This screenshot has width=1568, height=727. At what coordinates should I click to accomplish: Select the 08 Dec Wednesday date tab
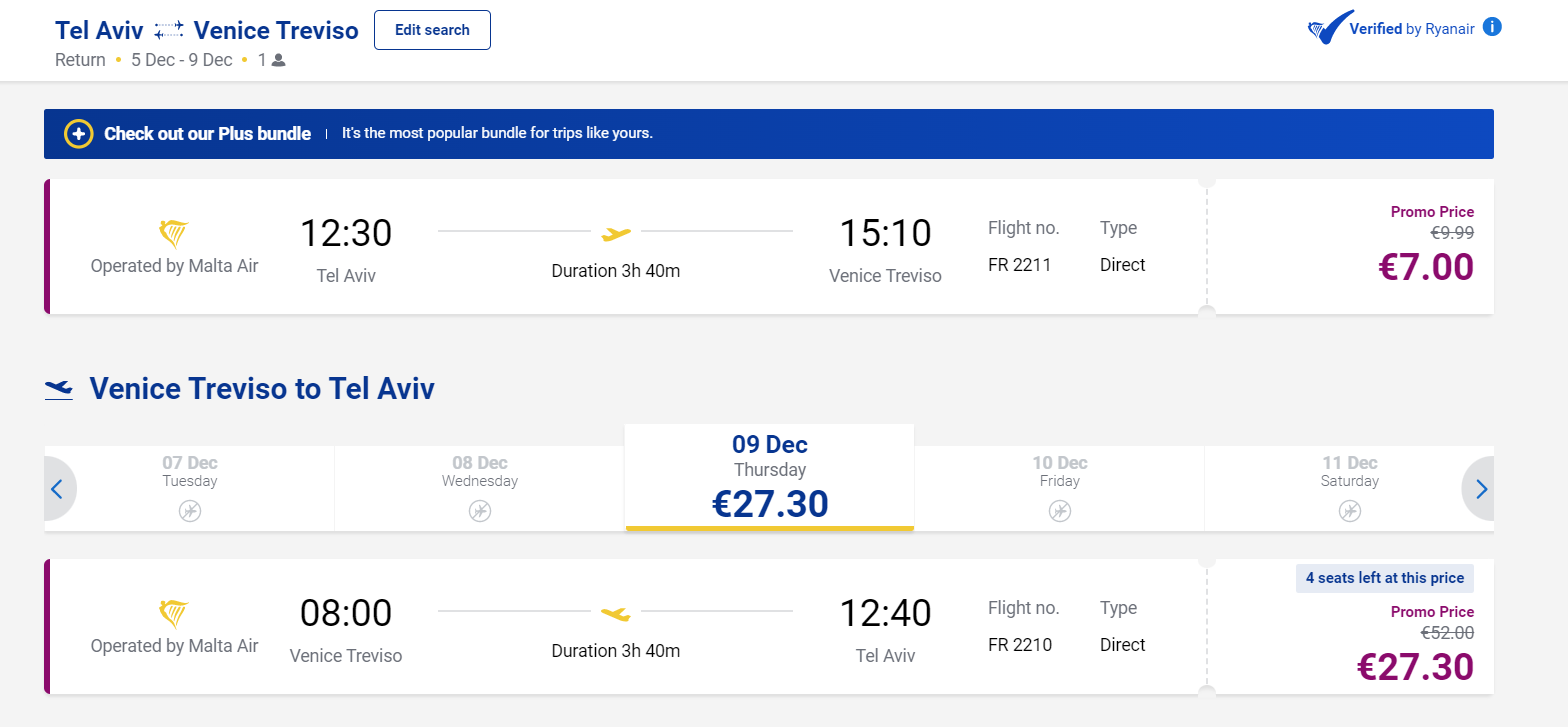click(480, 488)
